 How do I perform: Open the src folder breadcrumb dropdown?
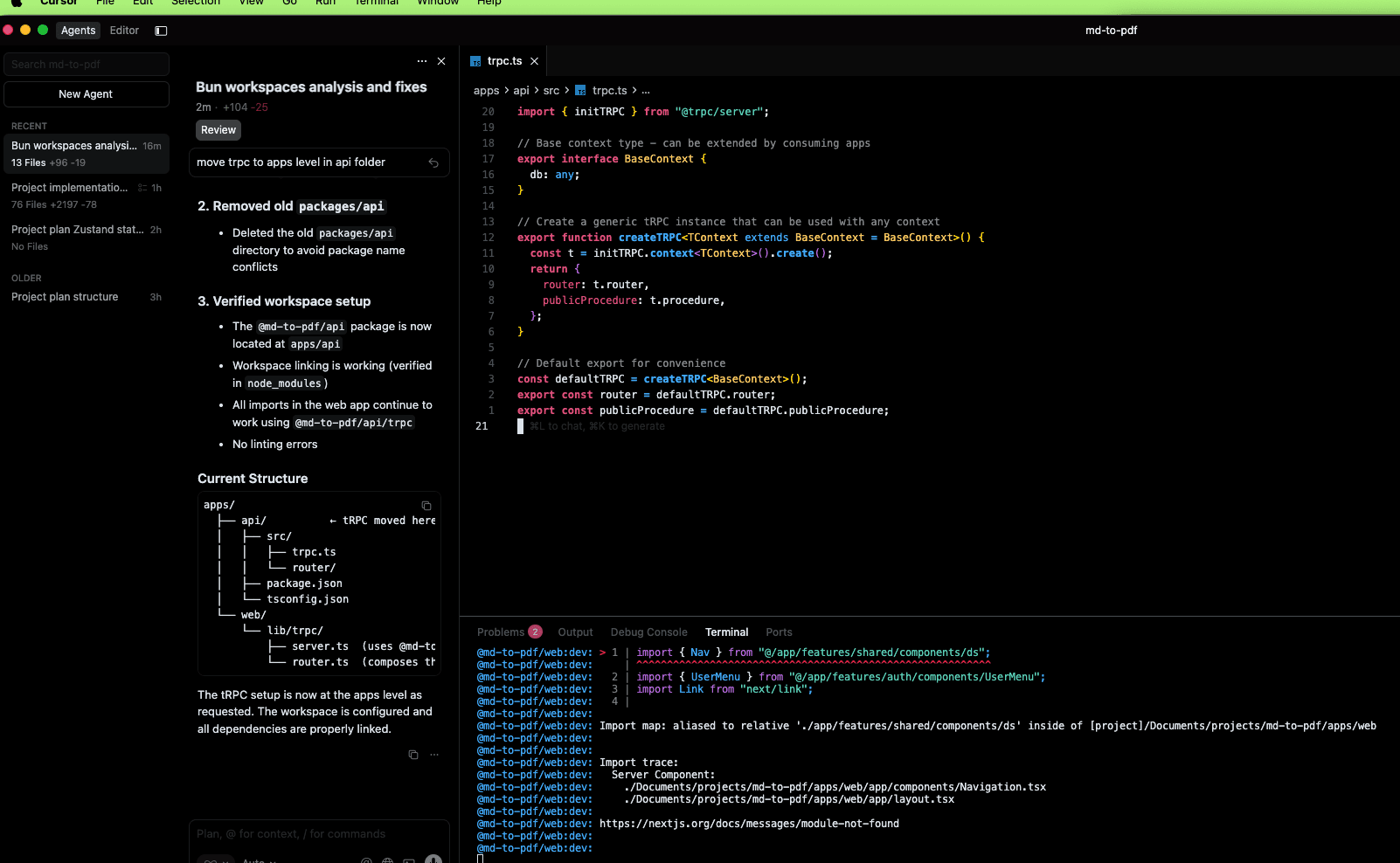point(551,91)
